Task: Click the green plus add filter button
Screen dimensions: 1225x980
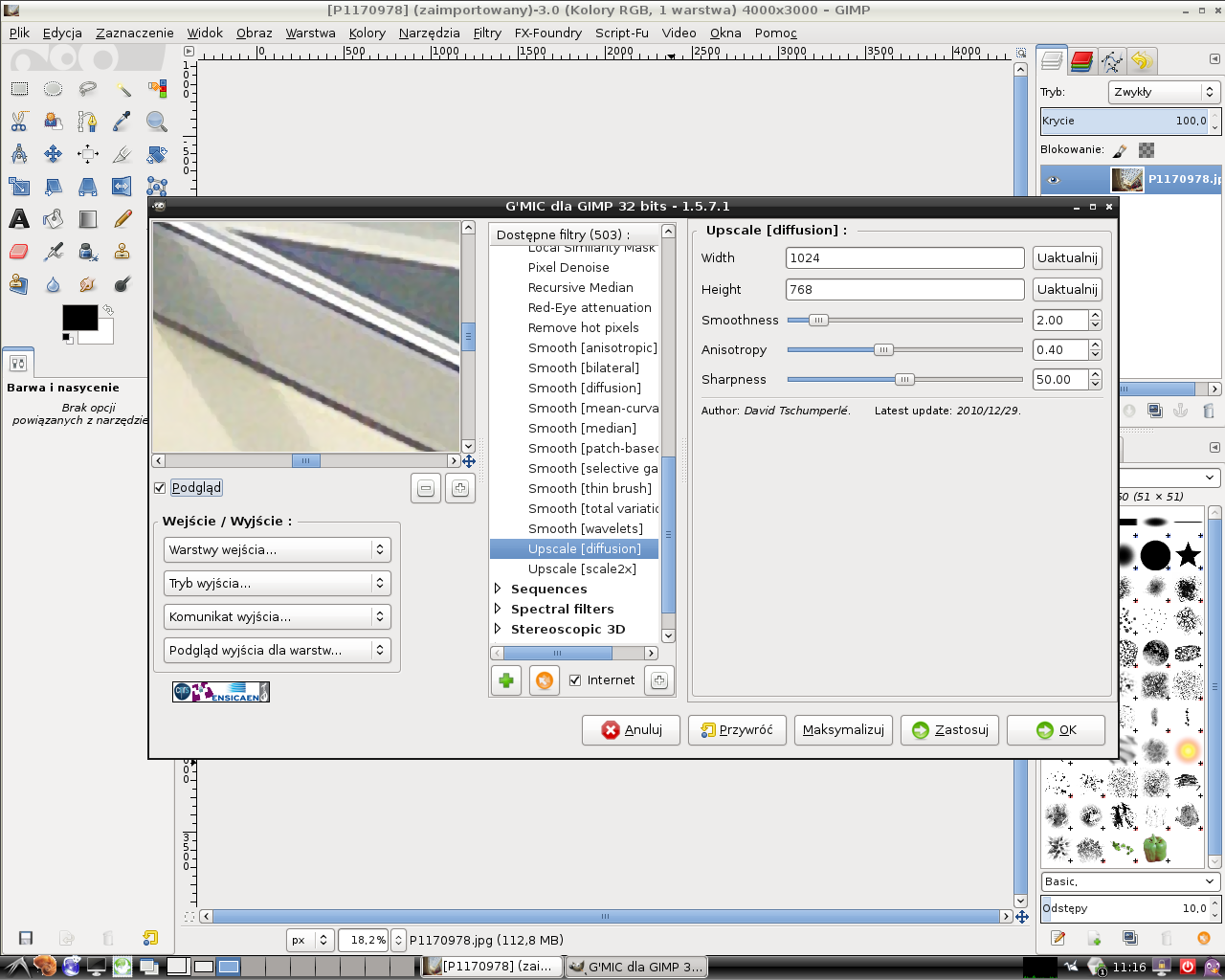Action: pyautogui.click(x=506, y=680)
